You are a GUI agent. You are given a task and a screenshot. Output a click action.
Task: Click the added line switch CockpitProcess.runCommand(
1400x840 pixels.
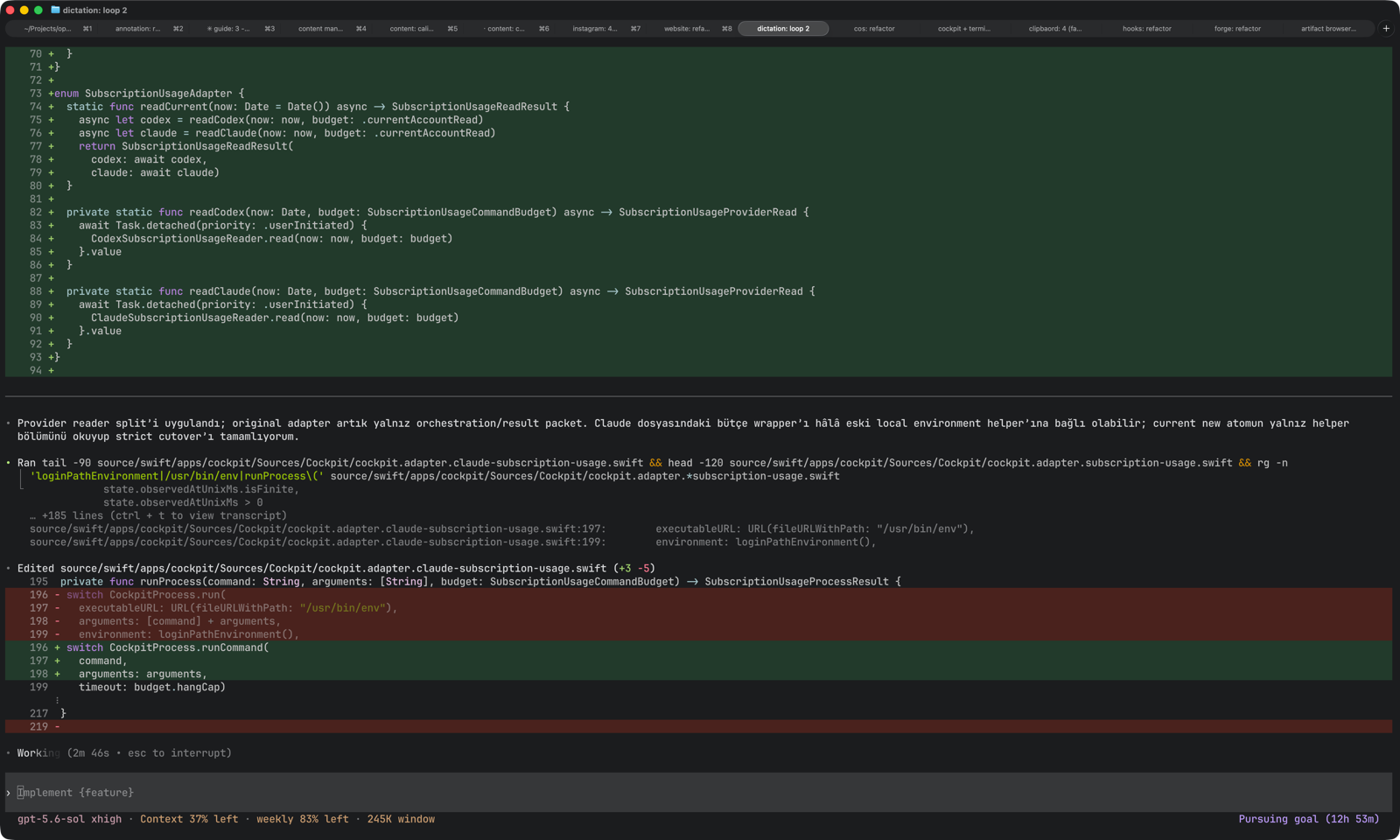coord(168,647)
